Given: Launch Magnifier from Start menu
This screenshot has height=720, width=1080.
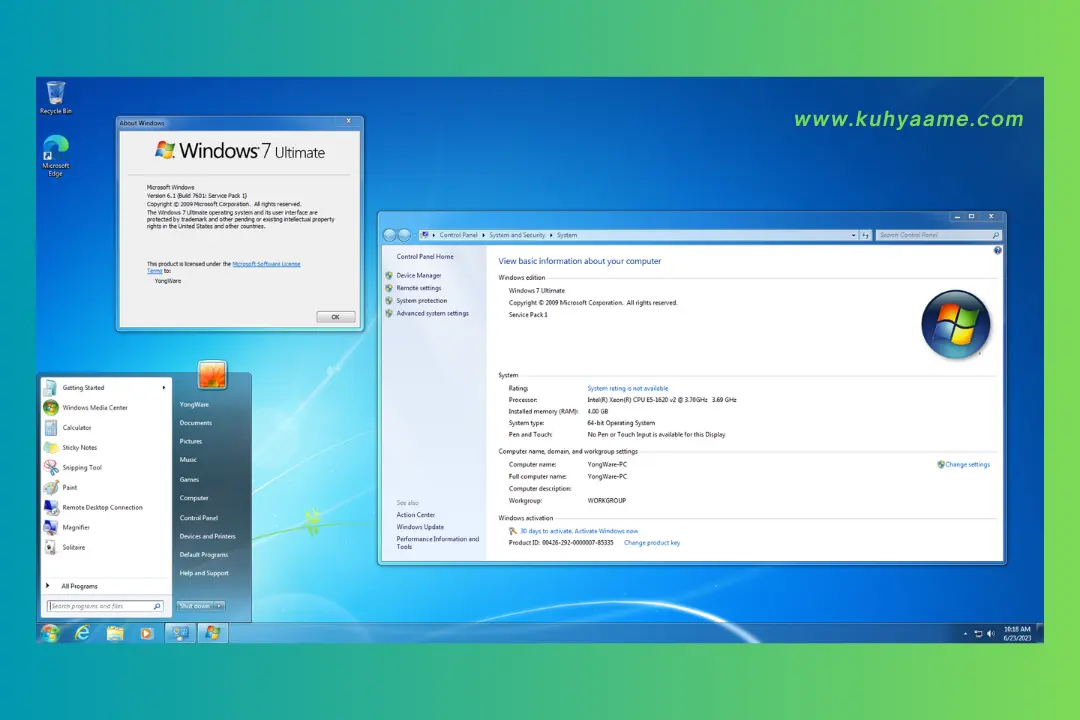Looking at the screenshot, I should coord(105,528).
